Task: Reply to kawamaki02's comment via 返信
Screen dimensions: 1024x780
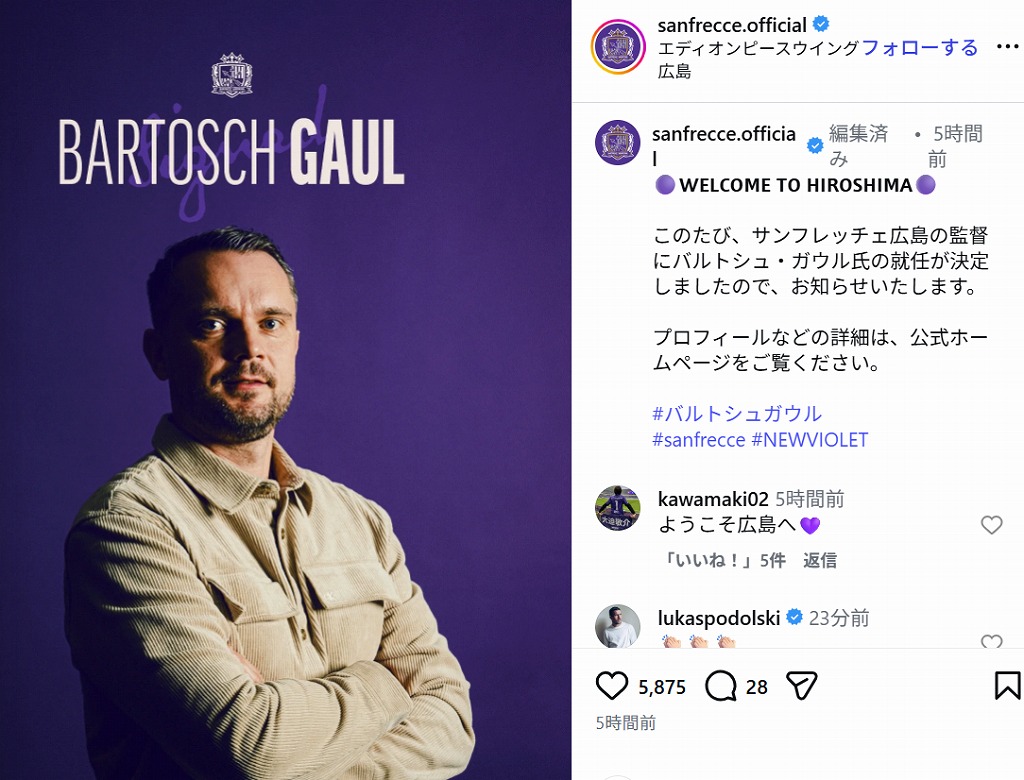Action: coord(820,560)
